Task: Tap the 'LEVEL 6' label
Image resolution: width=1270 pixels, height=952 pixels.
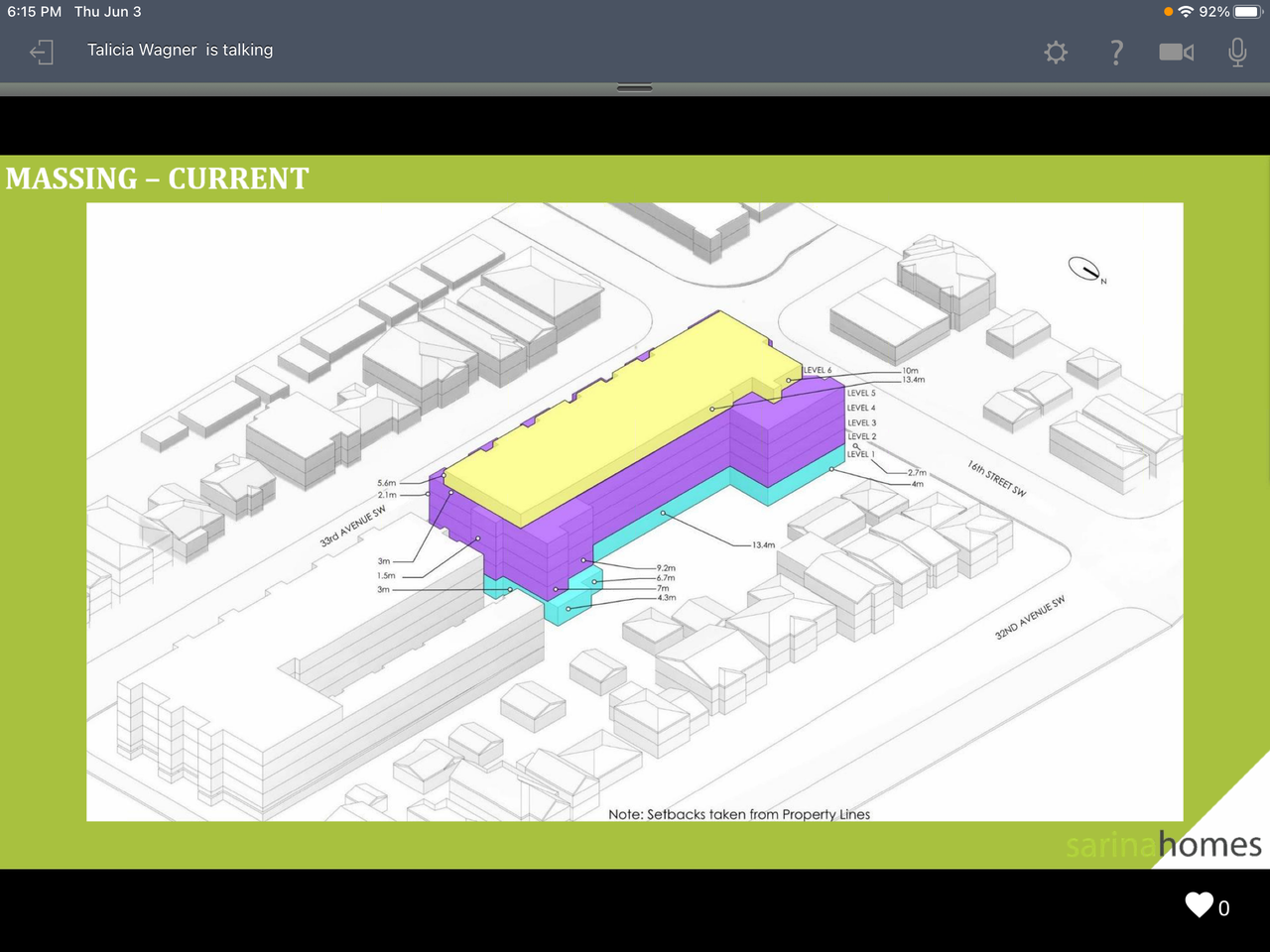Action: click(x=818, y=370)
